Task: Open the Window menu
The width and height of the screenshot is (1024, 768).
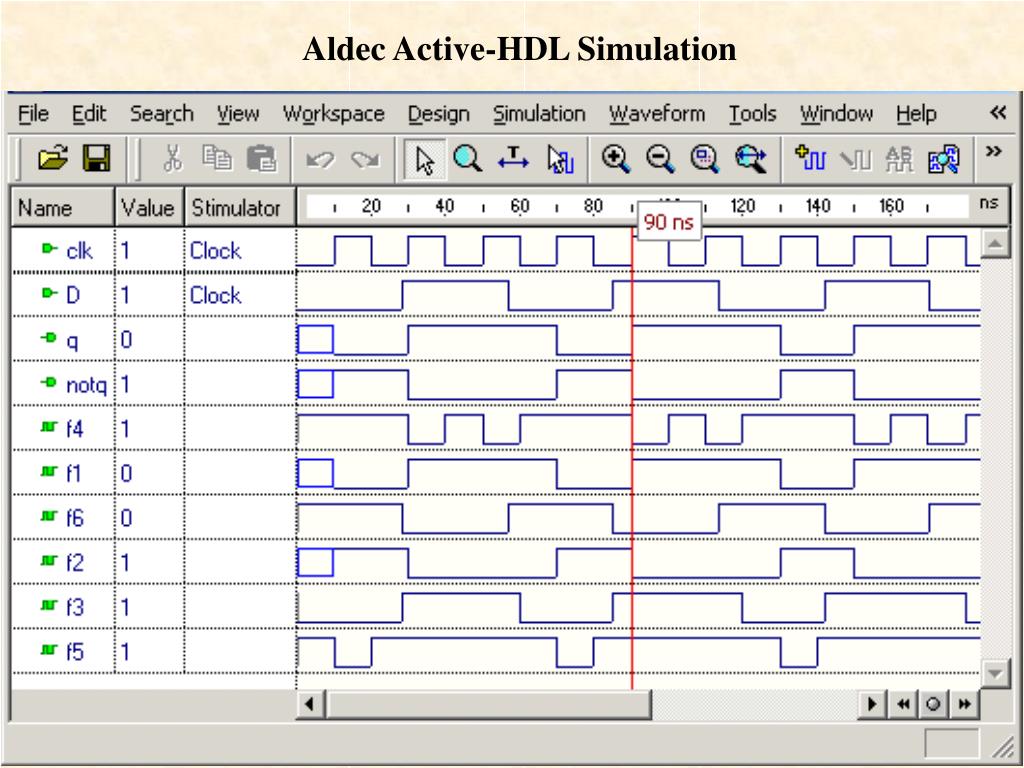Action: pos(837,114)
